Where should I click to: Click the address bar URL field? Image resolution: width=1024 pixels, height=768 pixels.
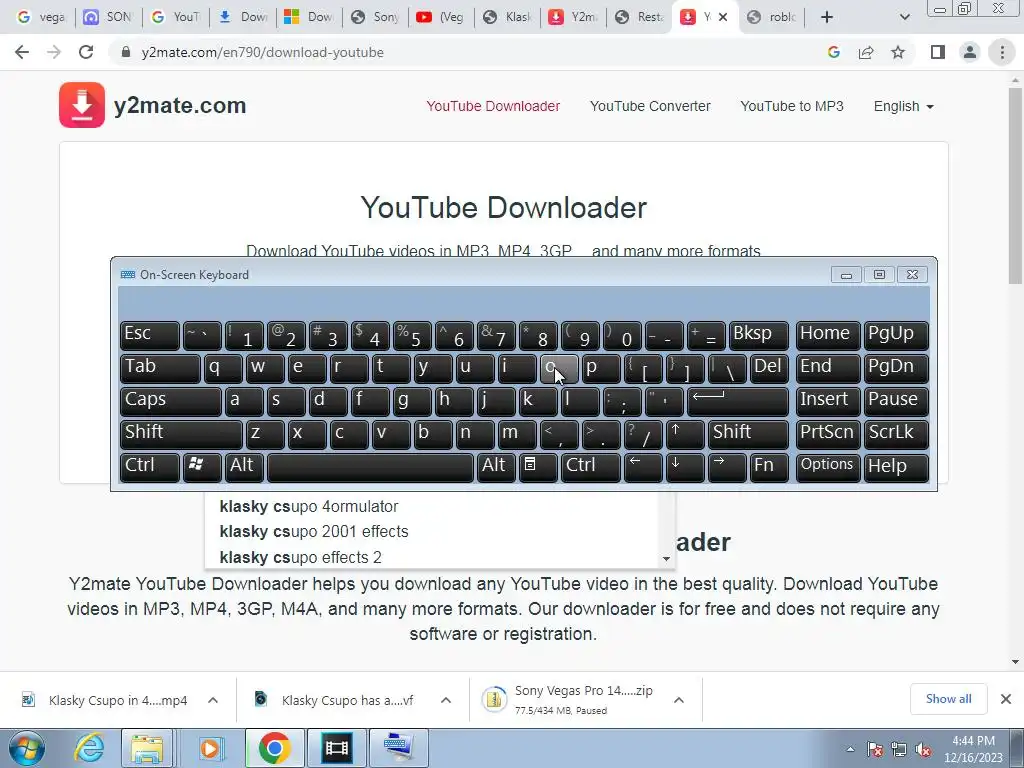[x=470, y=52]
